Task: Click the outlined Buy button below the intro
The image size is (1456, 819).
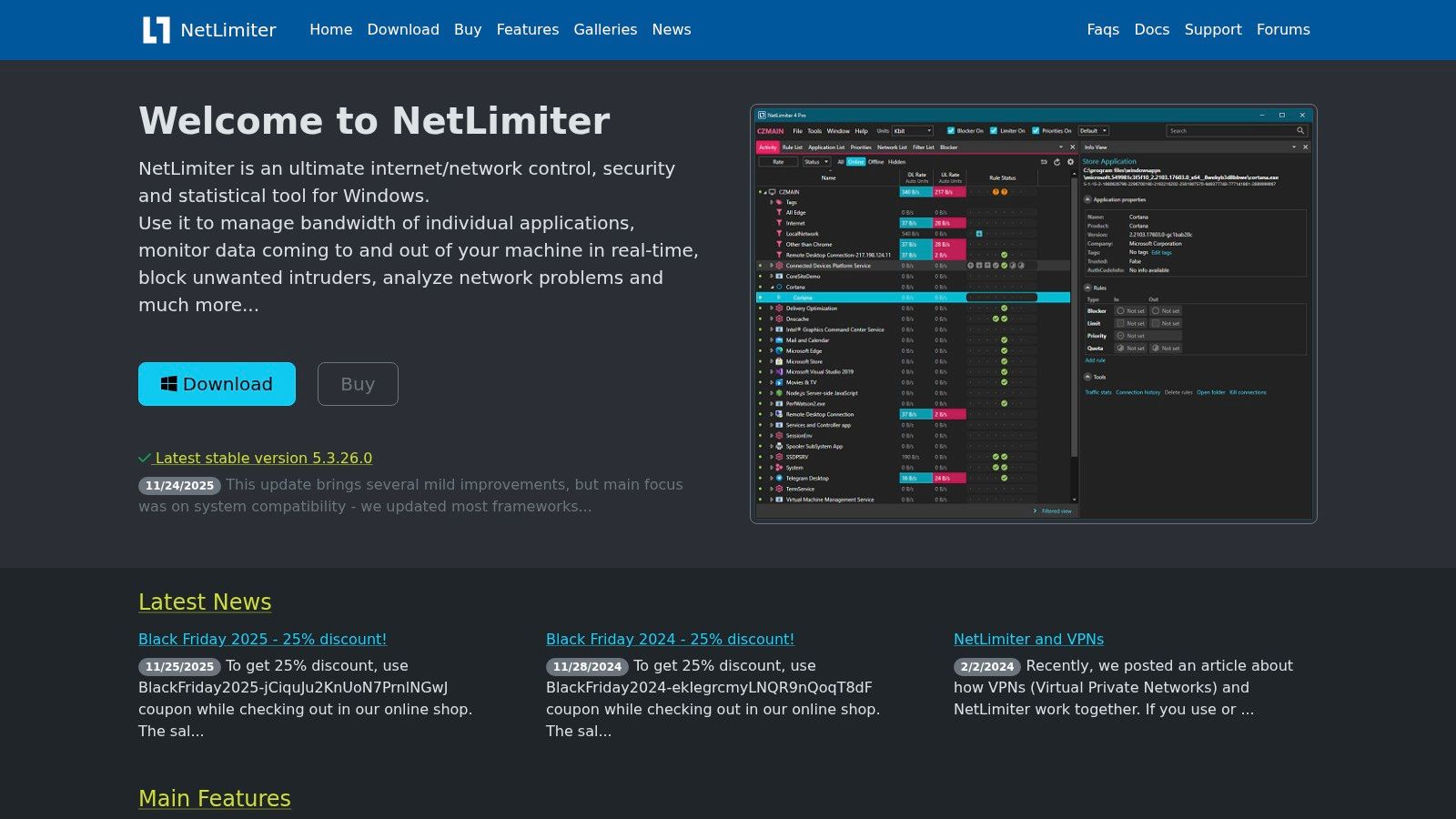Action: tap(358, 384)
